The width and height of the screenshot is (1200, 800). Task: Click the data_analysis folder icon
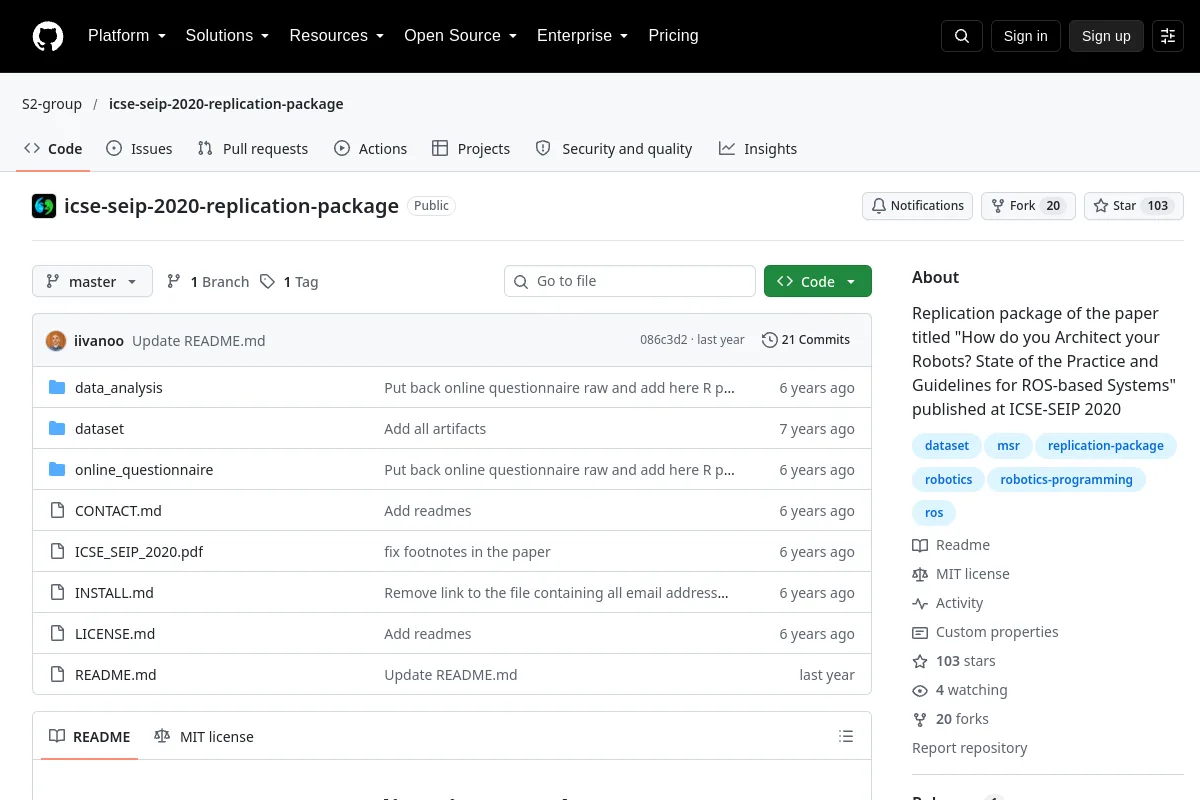(57, 388)
